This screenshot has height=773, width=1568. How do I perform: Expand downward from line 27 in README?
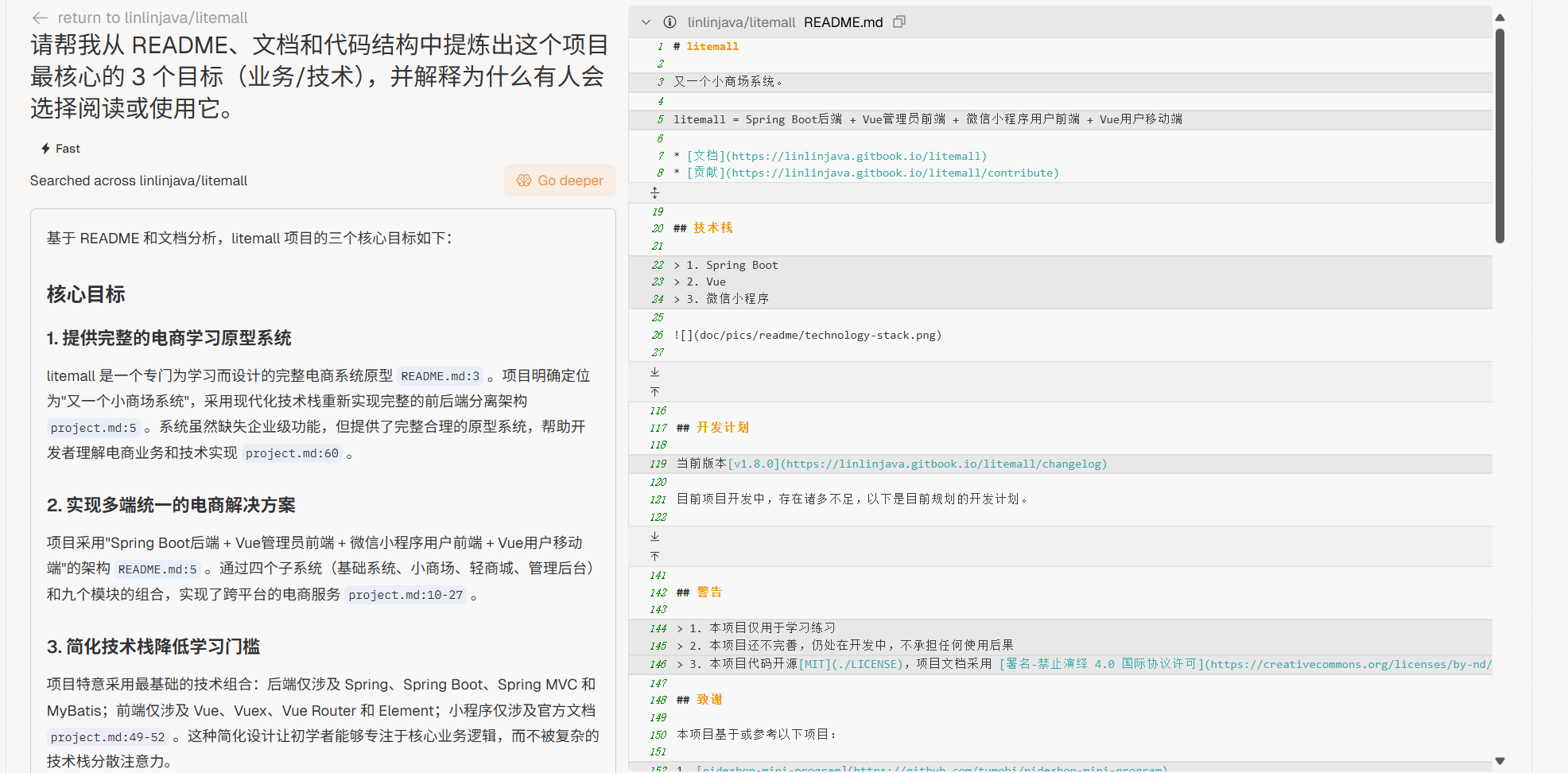tap(655, 372)
